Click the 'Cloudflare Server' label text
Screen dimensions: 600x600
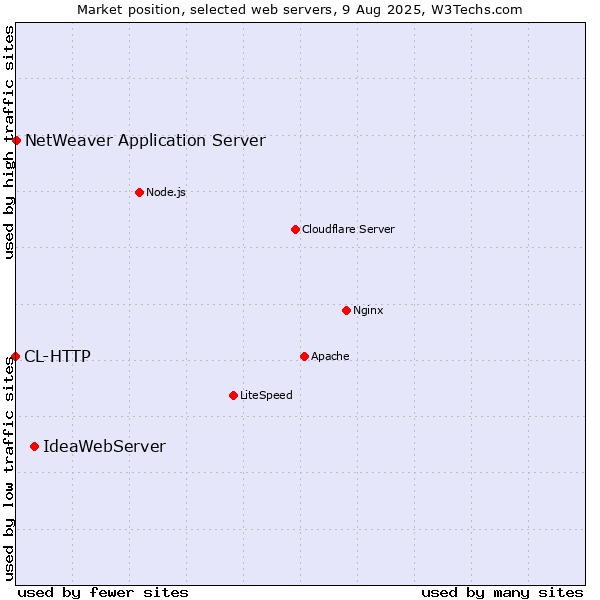point(348,229)
